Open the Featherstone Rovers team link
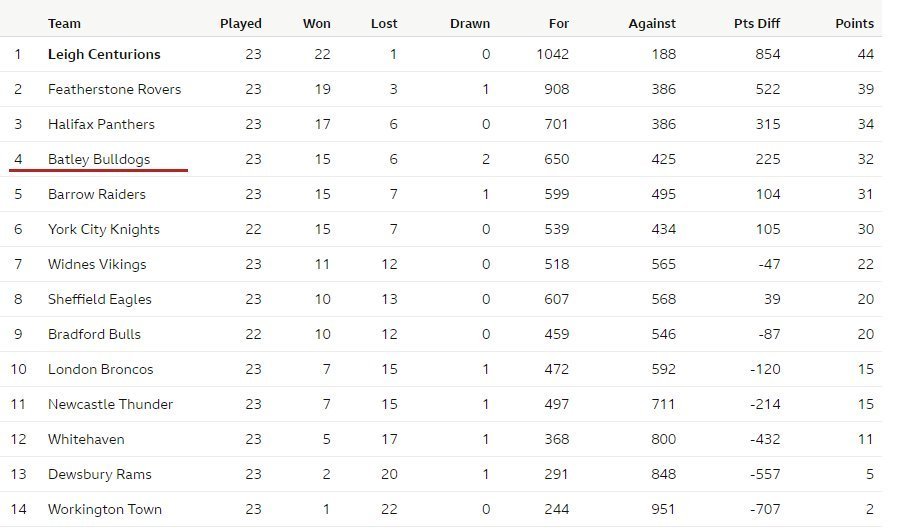Screen dimensions: 906x528 click(114, 89)
